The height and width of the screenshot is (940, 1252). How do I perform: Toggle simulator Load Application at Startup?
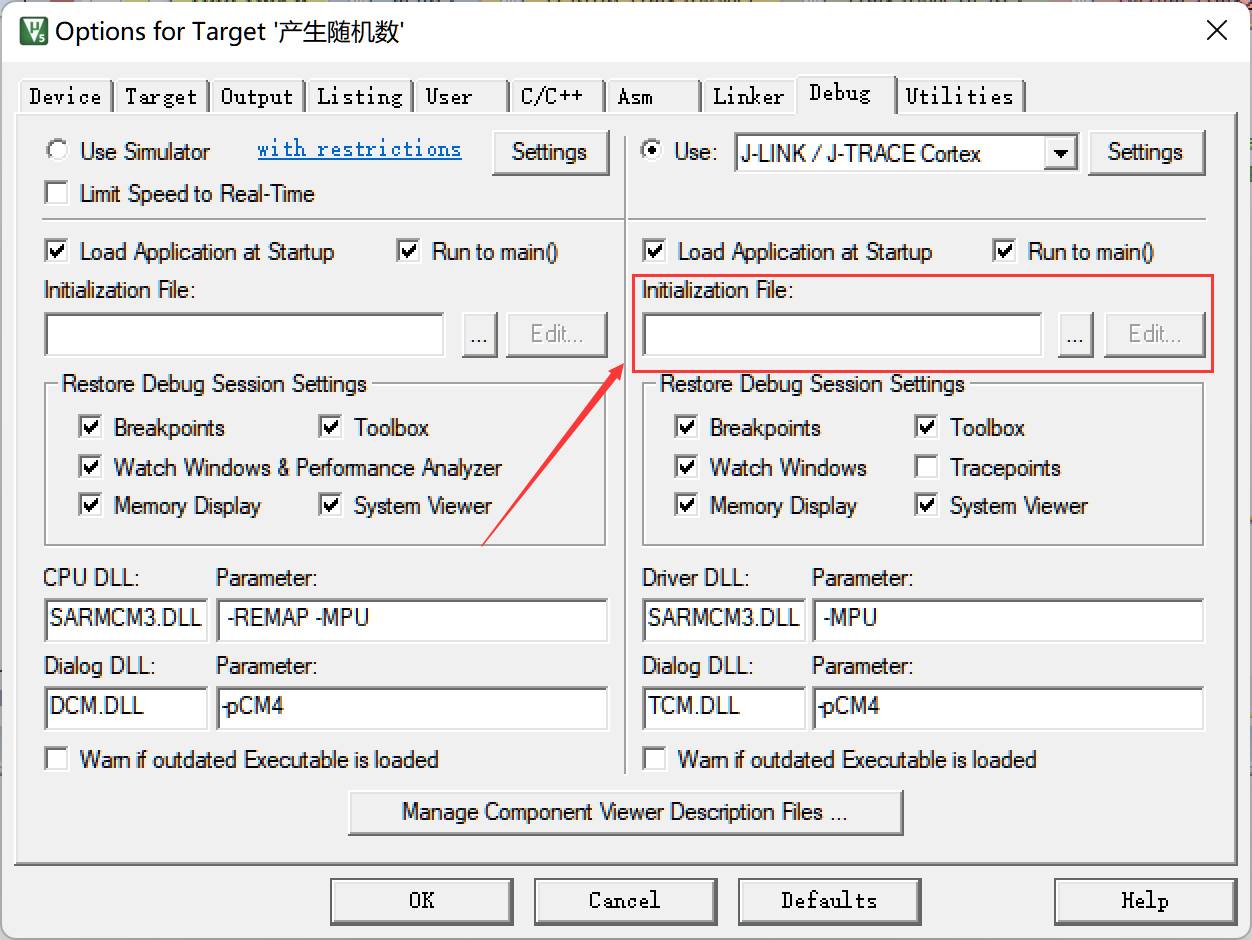click(58, 251)
